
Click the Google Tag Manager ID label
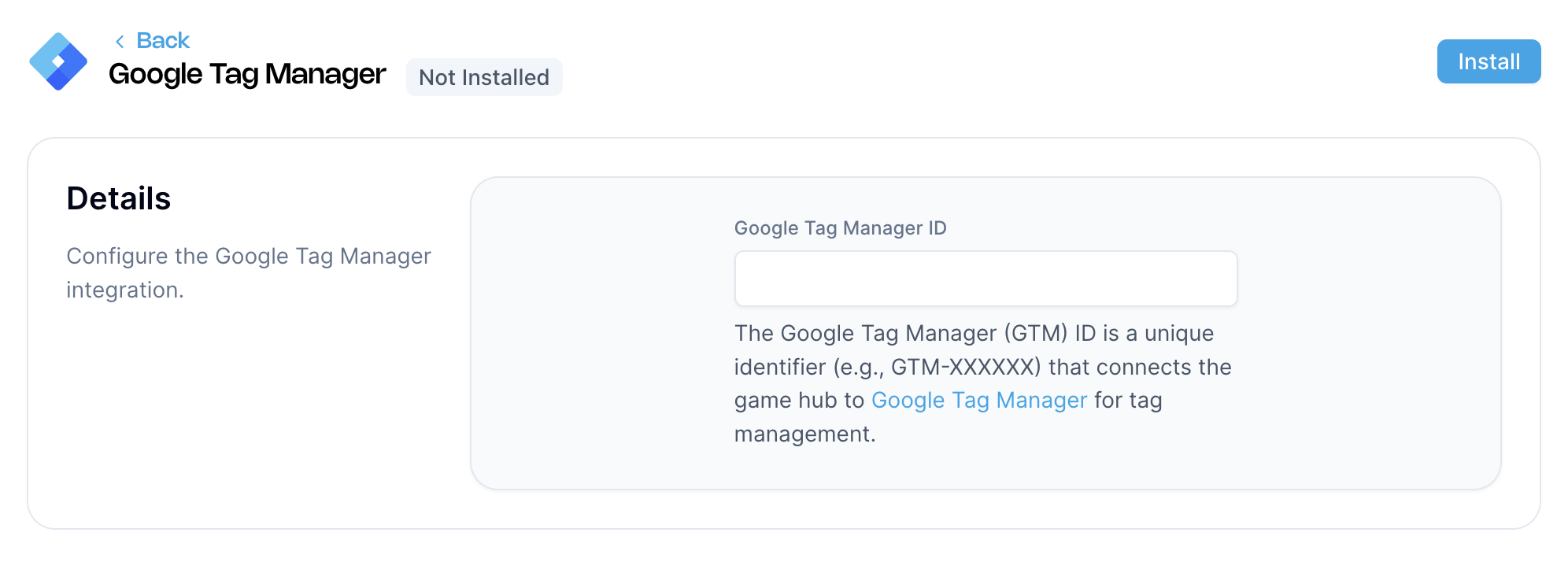(840, 228)
